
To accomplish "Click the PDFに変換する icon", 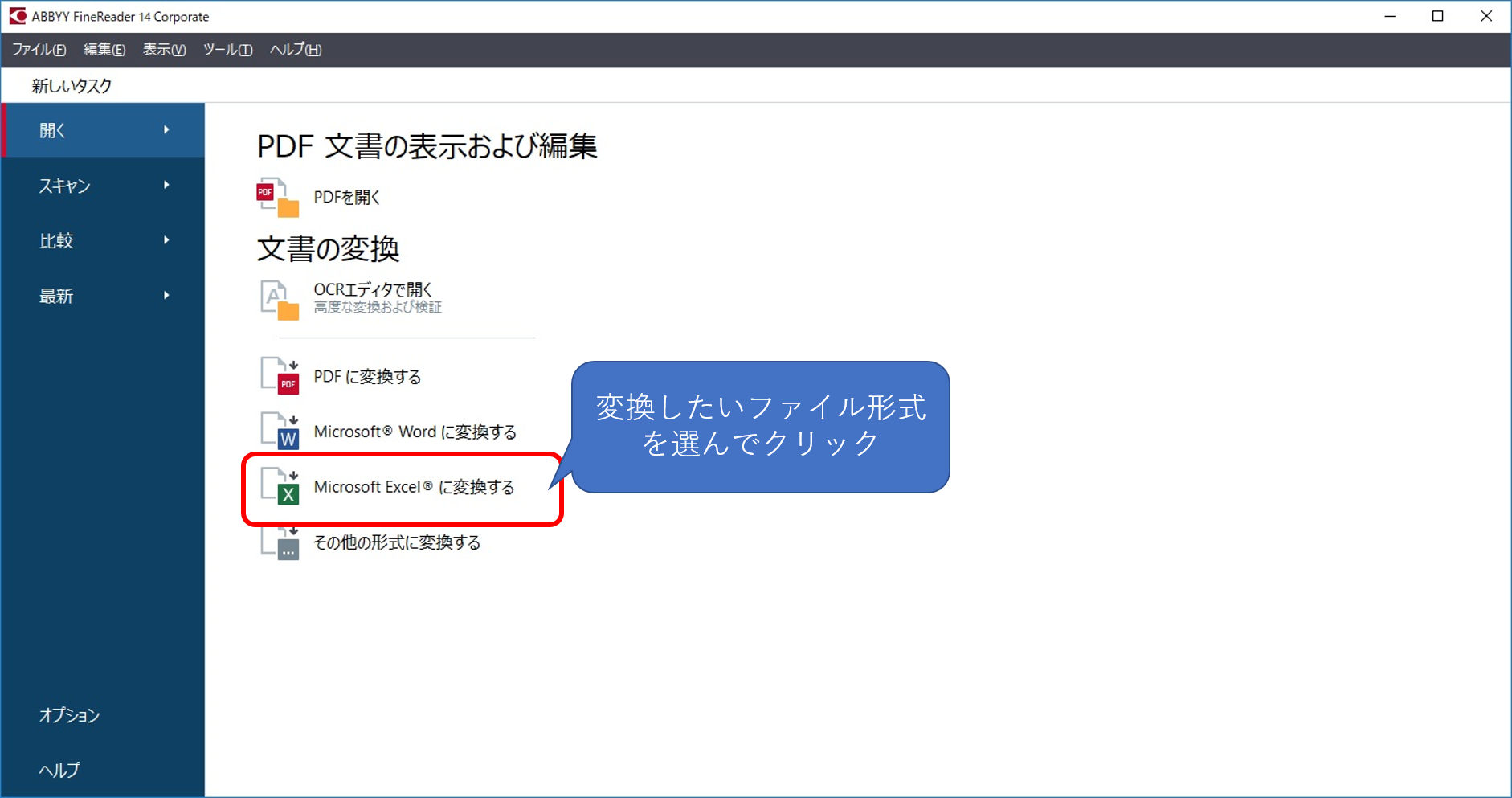I will (280, 376).
